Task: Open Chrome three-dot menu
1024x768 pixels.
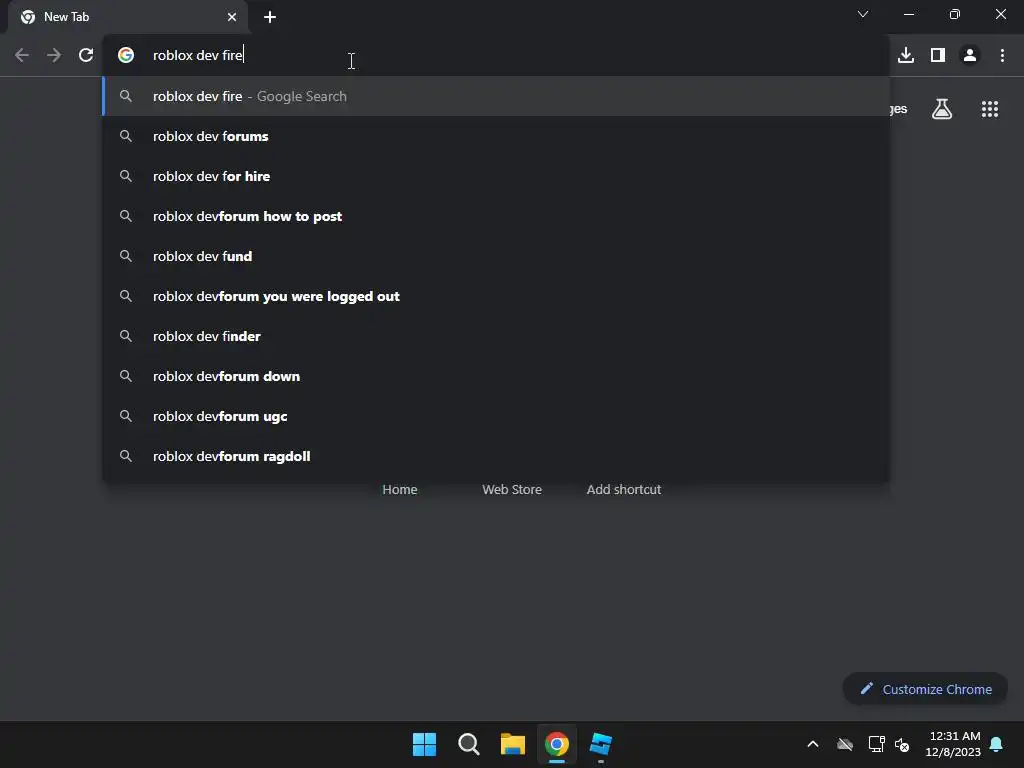Action: click(x=1002, y=56)
